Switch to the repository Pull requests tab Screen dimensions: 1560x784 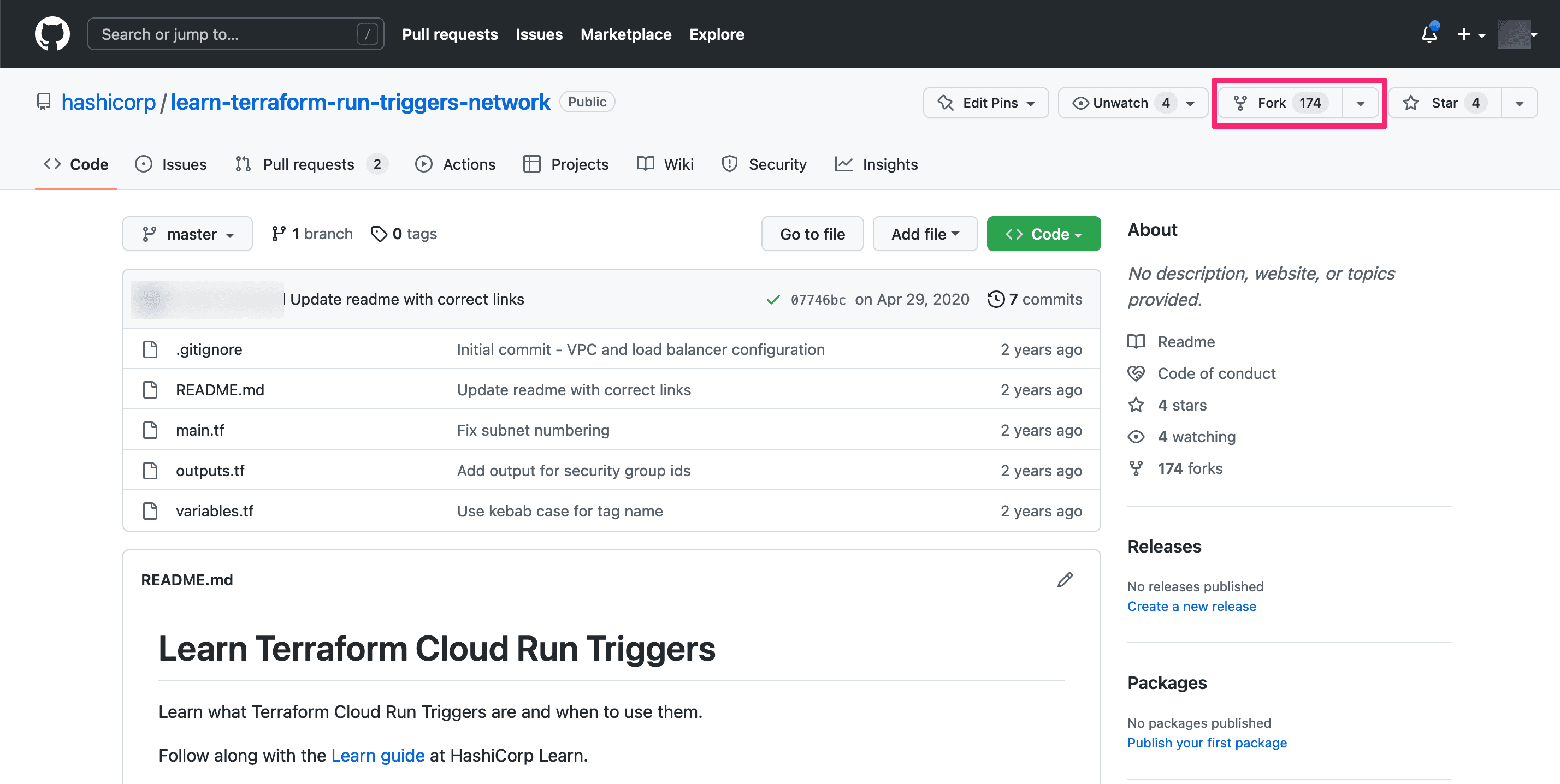coord(311,164)
